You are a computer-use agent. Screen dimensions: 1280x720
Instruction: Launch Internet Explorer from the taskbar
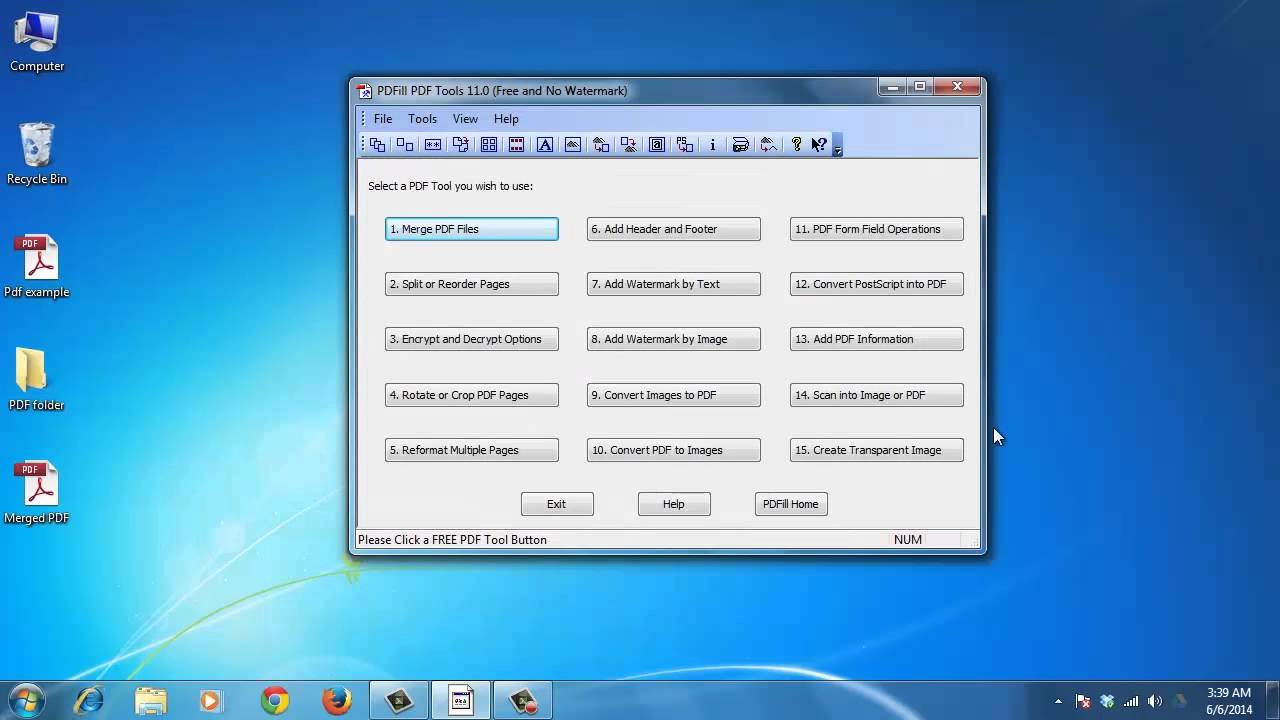click(89, 700)
